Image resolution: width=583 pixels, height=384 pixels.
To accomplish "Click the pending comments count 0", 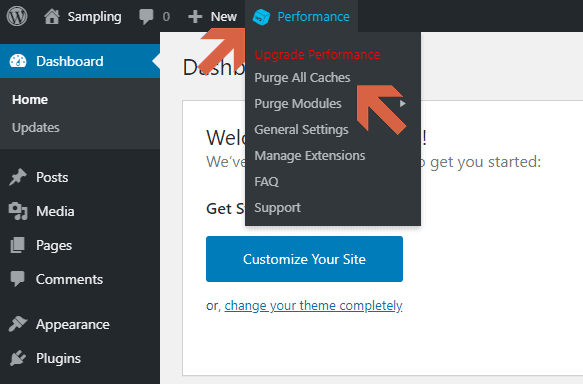I will [166, 17].
